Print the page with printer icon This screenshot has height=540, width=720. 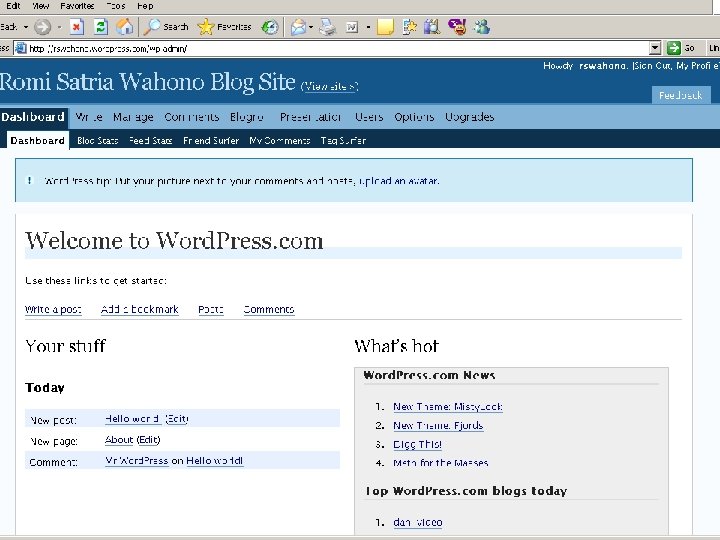coord(328,27)
